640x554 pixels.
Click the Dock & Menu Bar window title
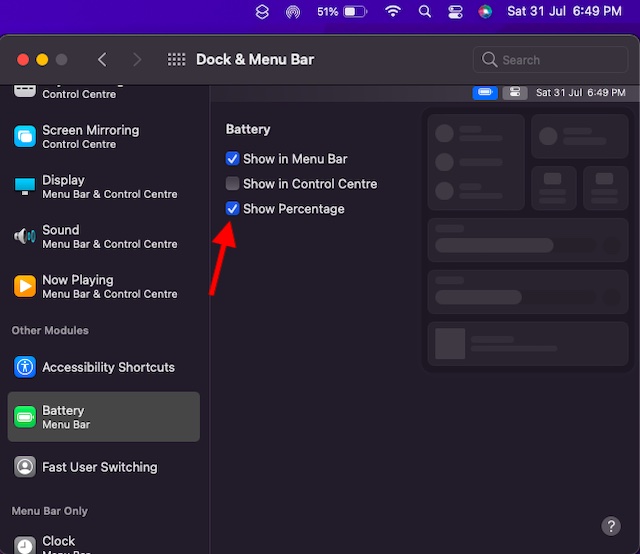coord(255,60)
